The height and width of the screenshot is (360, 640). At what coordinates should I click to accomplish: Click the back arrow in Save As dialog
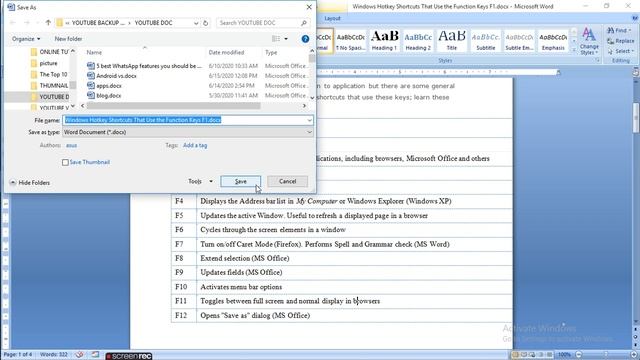(x=13, y=23)
